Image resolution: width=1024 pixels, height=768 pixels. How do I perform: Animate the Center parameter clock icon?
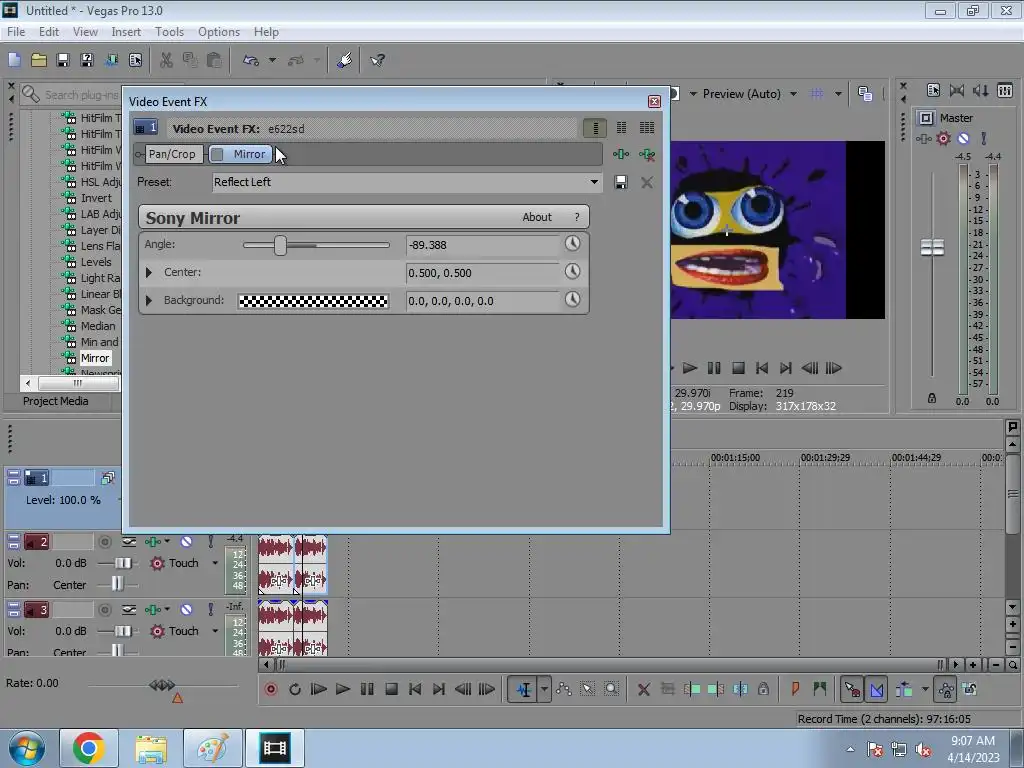point(572,272)
